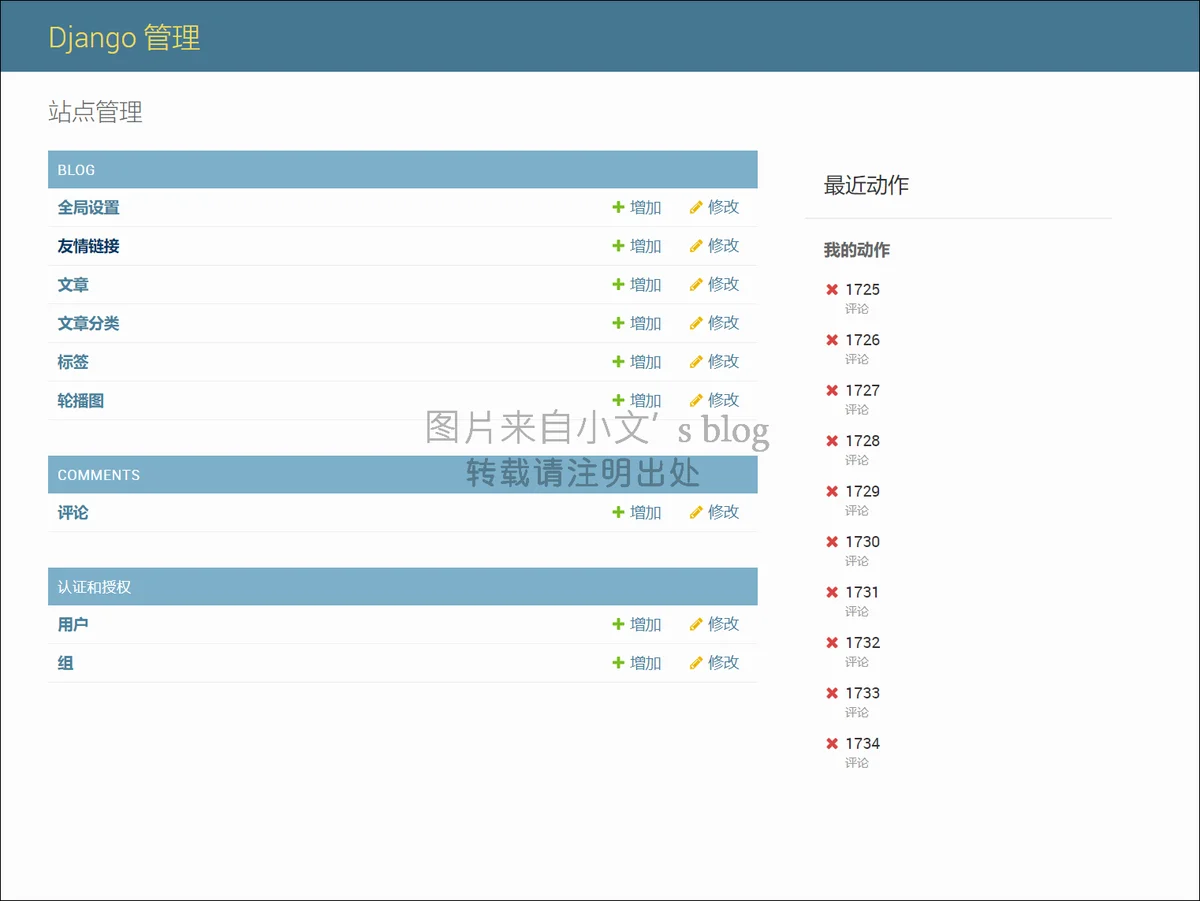Click the pencil icon in 评论 model row
Viewport: 1200px width, 901px height.
click(x=696, y=512)
